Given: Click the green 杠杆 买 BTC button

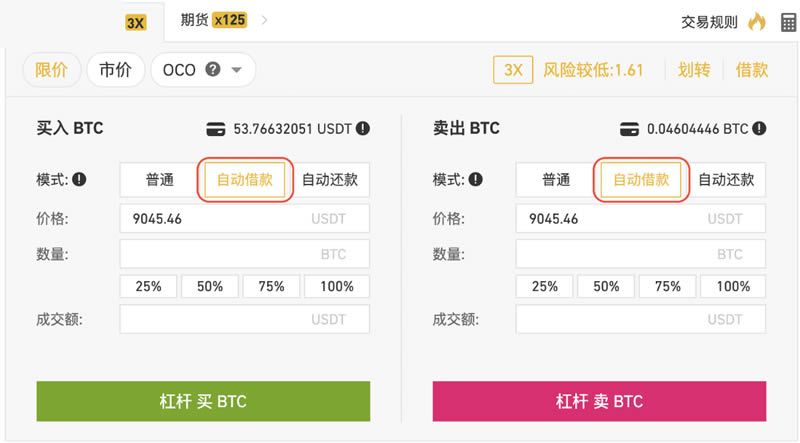Looking at the screenshot, I should click(x=203, y=401).
